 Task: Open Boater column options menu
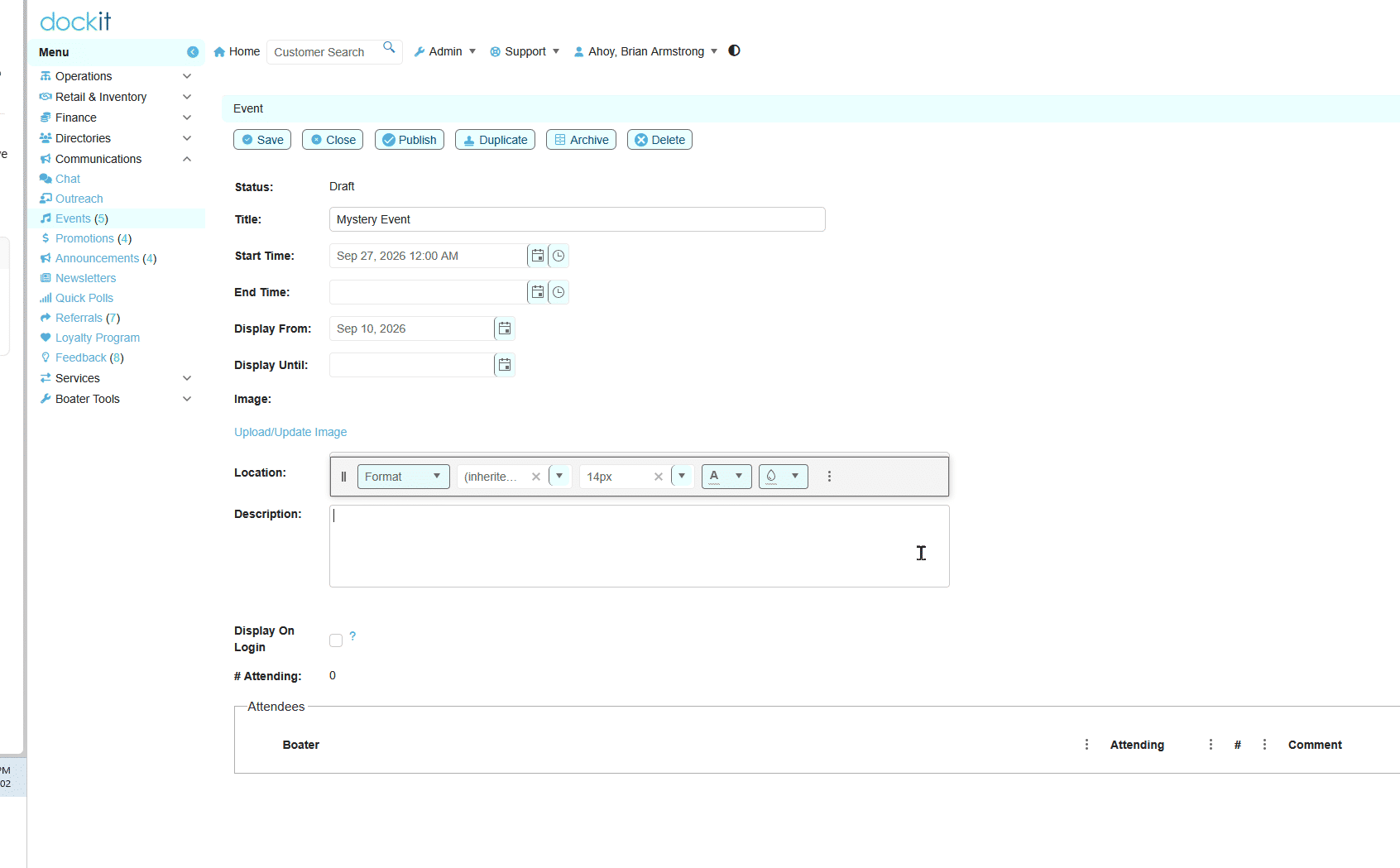tap(1086, 745)
